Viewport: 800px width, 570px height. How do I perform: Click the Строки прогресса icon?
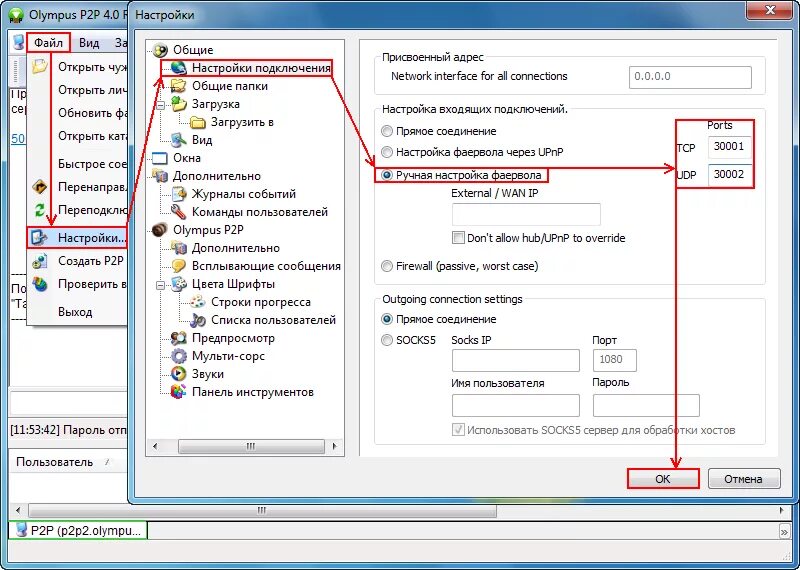point(197,302)
